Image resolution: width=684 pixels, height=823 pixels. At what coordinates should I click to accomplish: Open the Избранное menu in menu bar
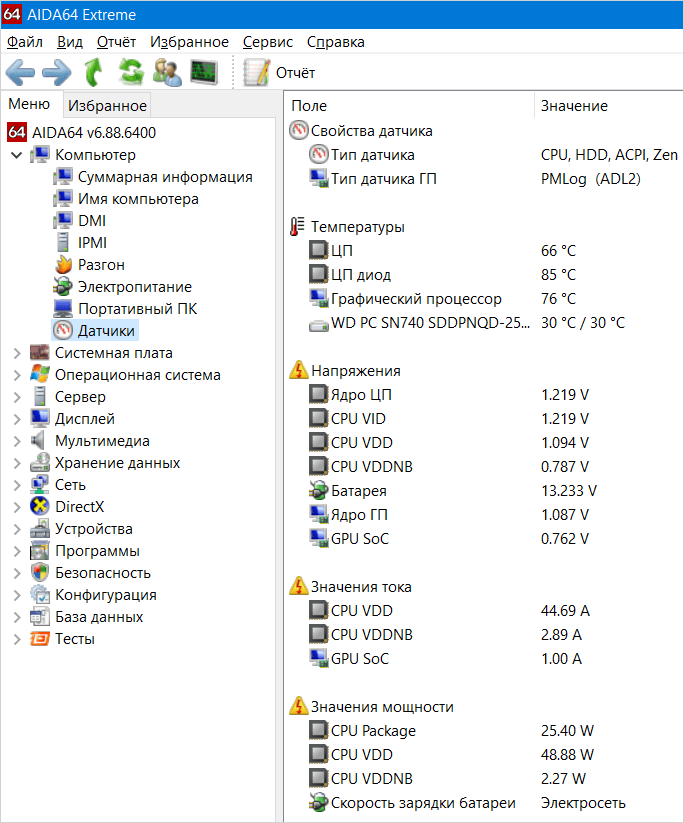(190, 42)
